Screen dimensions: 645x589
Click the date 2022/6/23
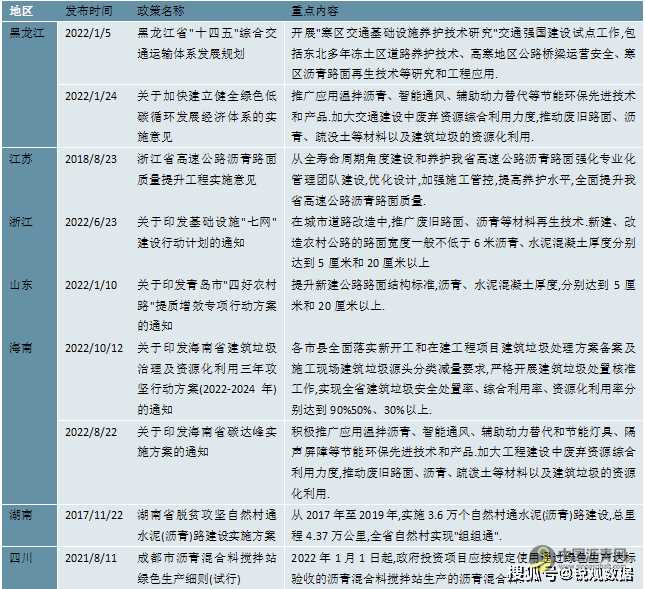tap(91, 222)
